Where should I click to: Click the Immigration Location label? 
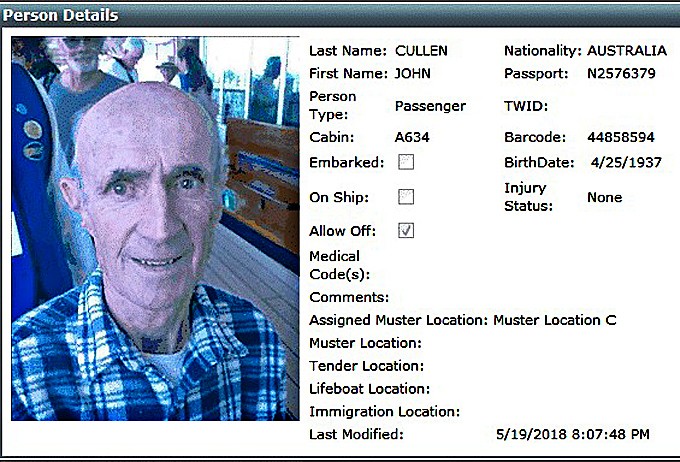(385, 411)
